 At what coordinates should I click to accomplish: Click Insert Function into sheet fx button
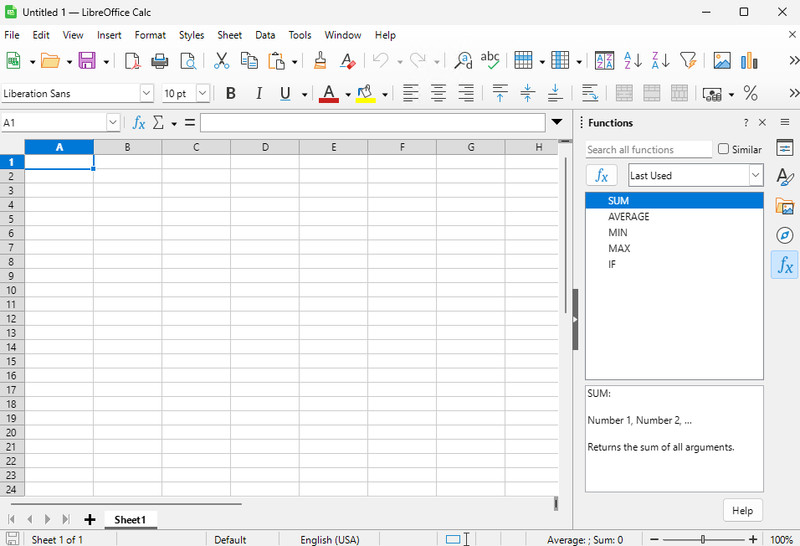point(602,176)
